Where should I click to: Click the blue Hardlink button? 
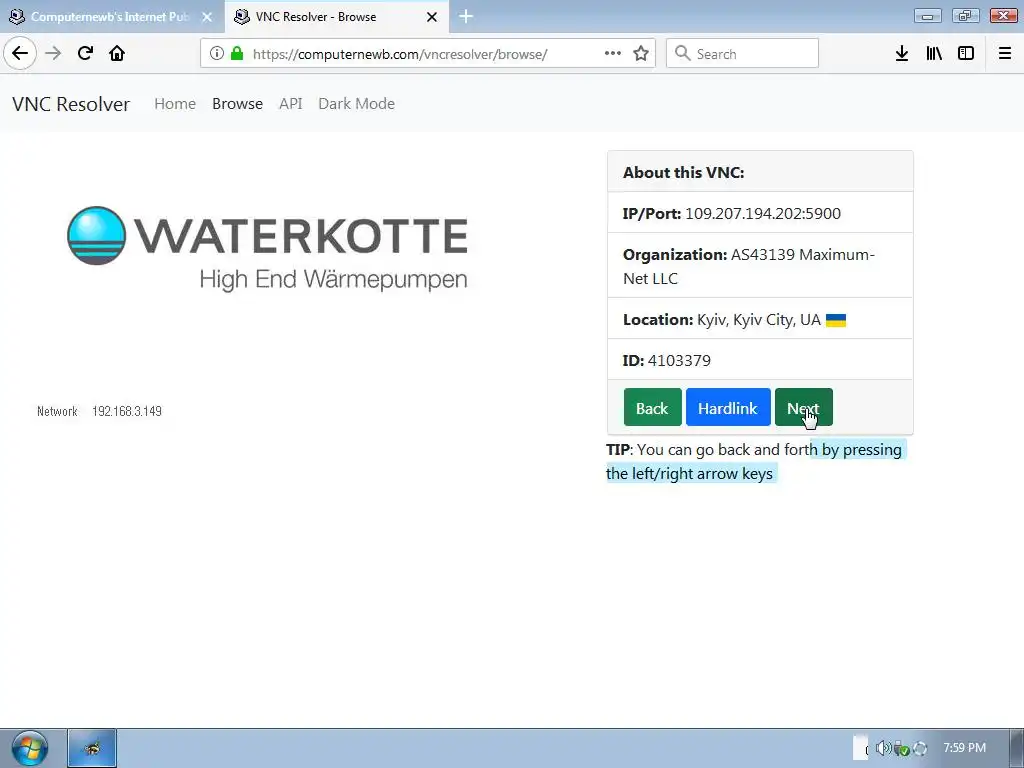728,407
